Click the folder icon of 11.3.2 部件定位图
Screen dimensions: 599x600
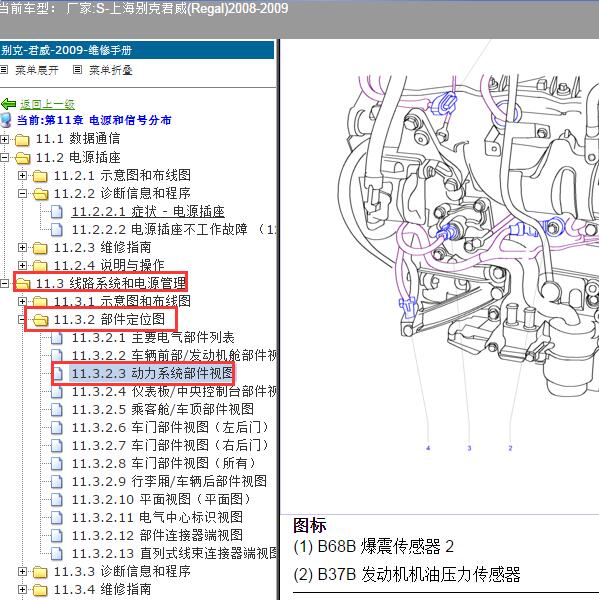tap(41, 320)
